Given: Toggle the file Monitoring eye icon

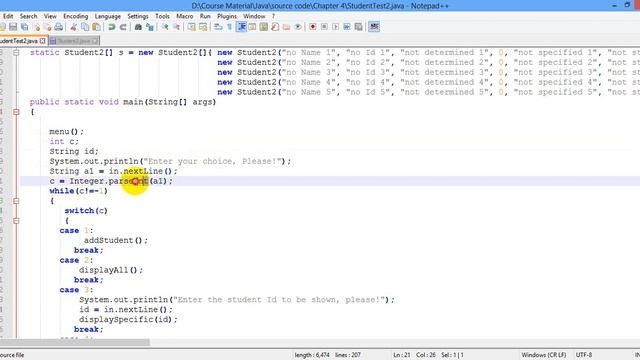Looking at the screenshot, I should 298,27.
